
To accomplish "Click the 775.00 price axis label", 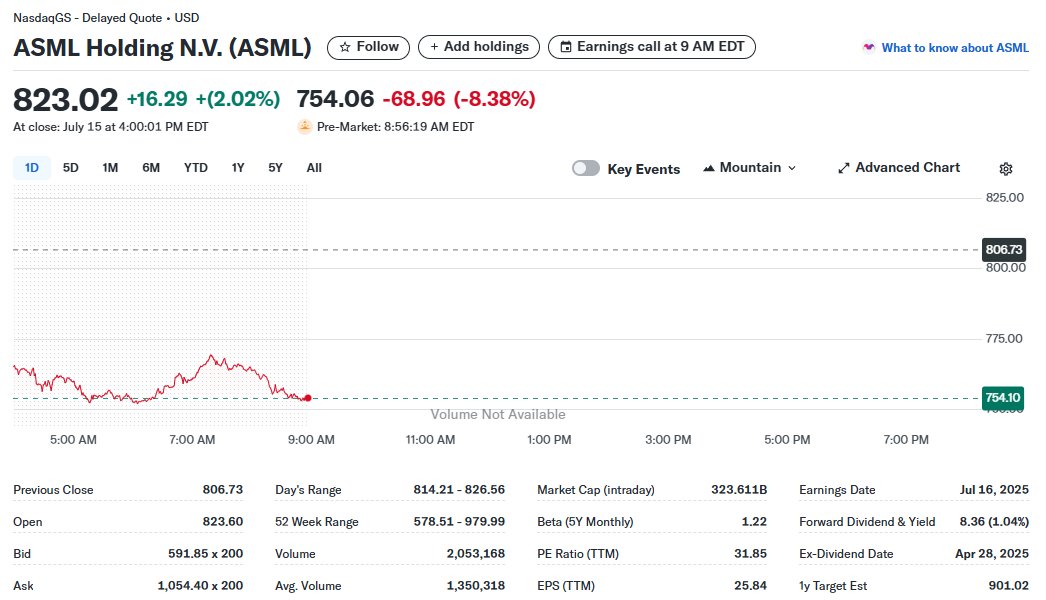I will [1004, 338].
